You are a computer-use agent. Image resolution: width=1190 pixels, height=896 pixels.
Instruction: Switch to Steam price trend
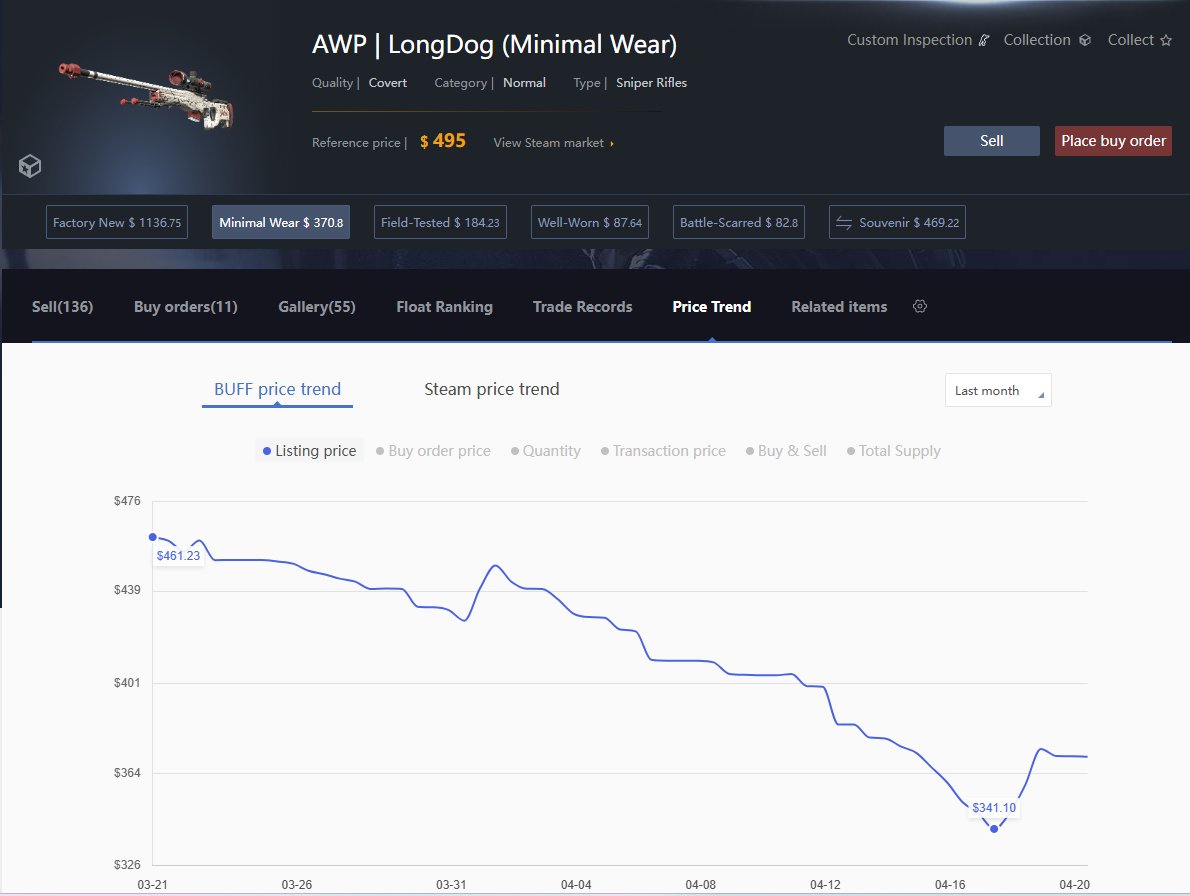pos(492,389)
